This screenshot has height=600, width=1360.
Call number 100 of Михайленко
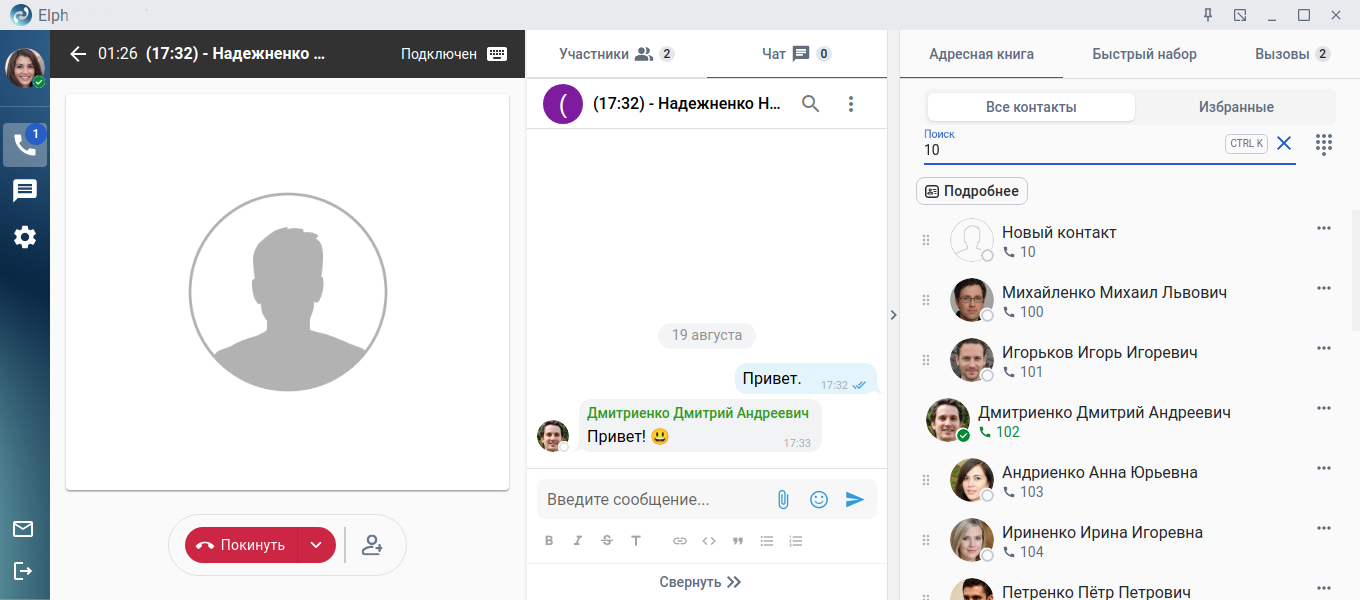(x=1023, y=312)
